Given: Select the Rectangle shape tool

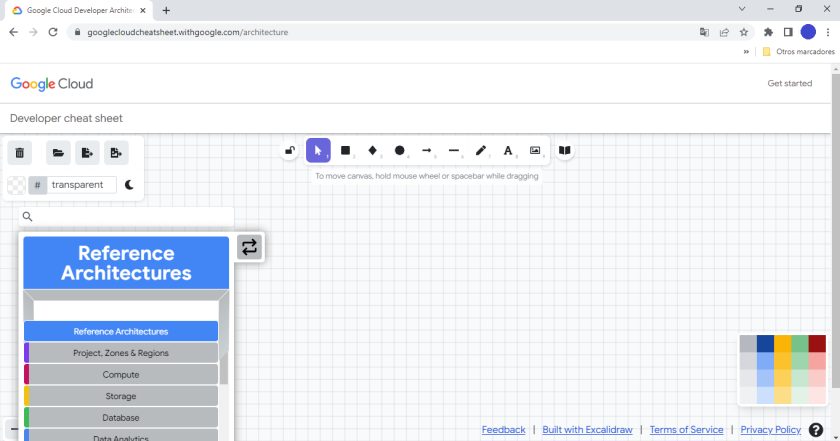Looking at the screenshot, I should 346,151.
